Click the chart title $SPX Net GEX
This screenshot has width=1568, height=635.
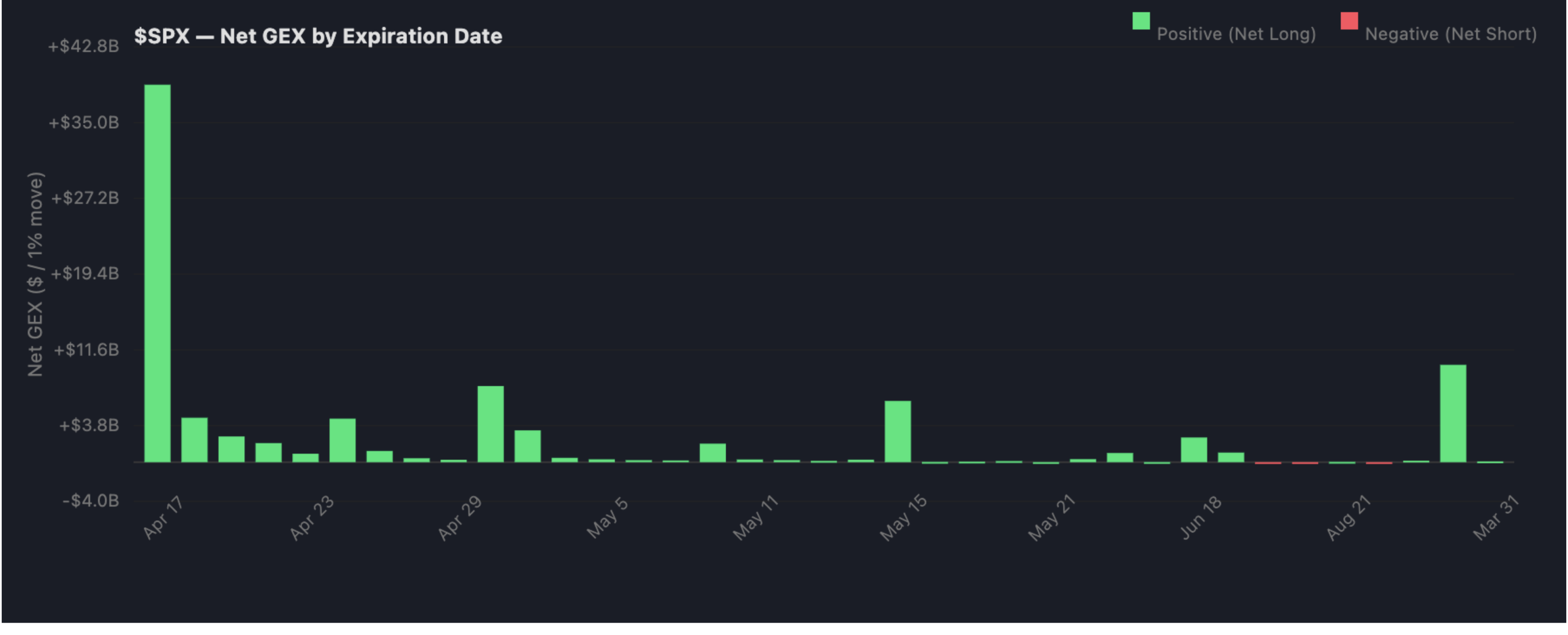point(318,36)
